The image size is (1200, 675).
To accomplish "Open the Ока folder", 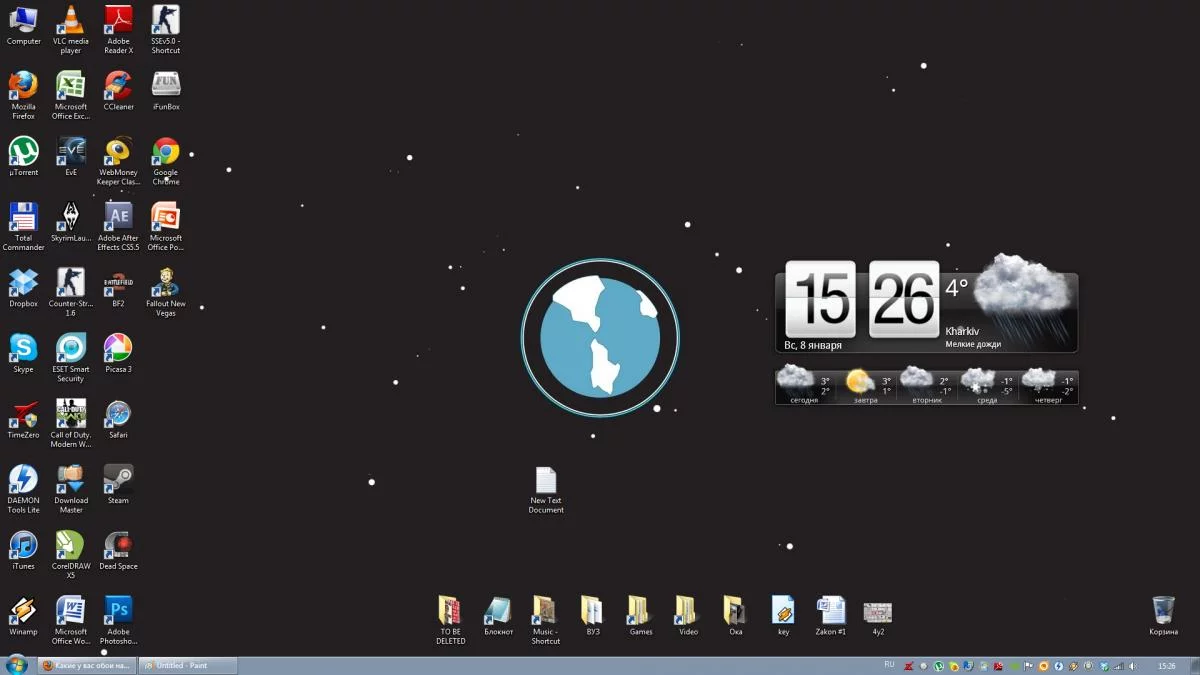I will pos(735,617).
